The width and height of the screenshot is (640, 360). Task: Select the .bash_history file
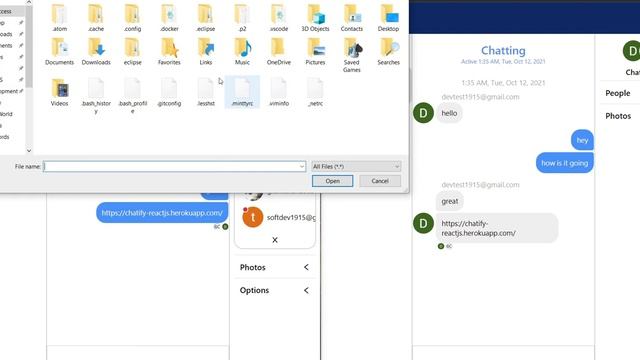point(96,96)
